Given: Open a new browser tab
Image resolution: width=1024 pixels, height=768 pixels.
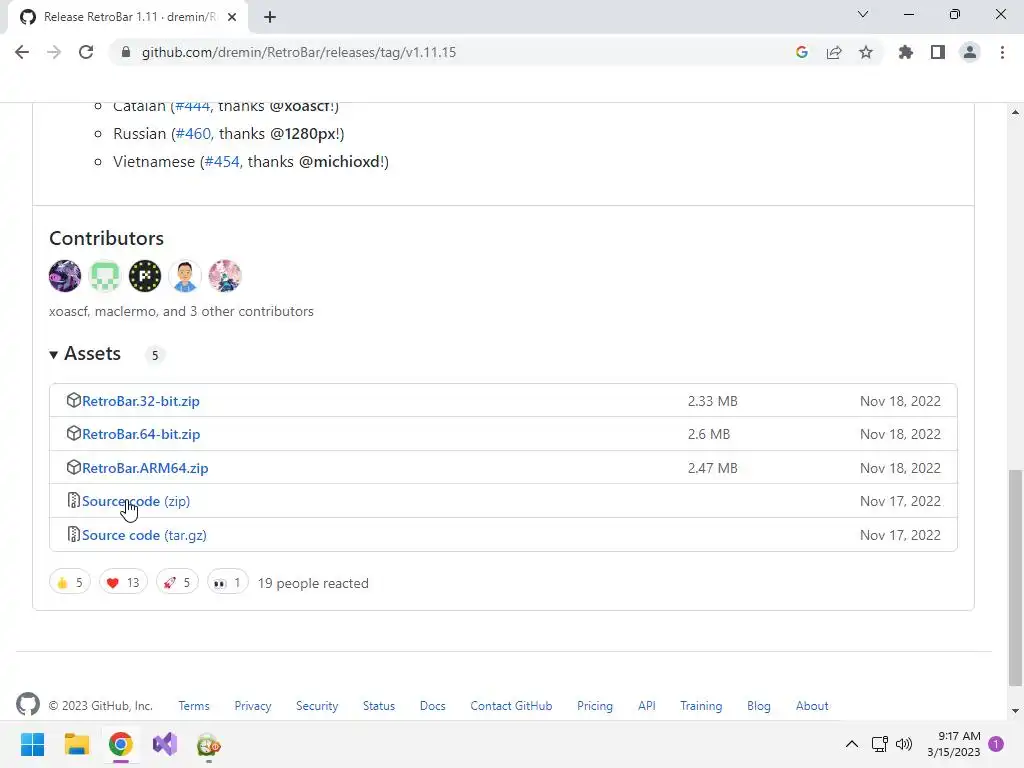Looking at the screenshot, I should [x=270, y=17].
